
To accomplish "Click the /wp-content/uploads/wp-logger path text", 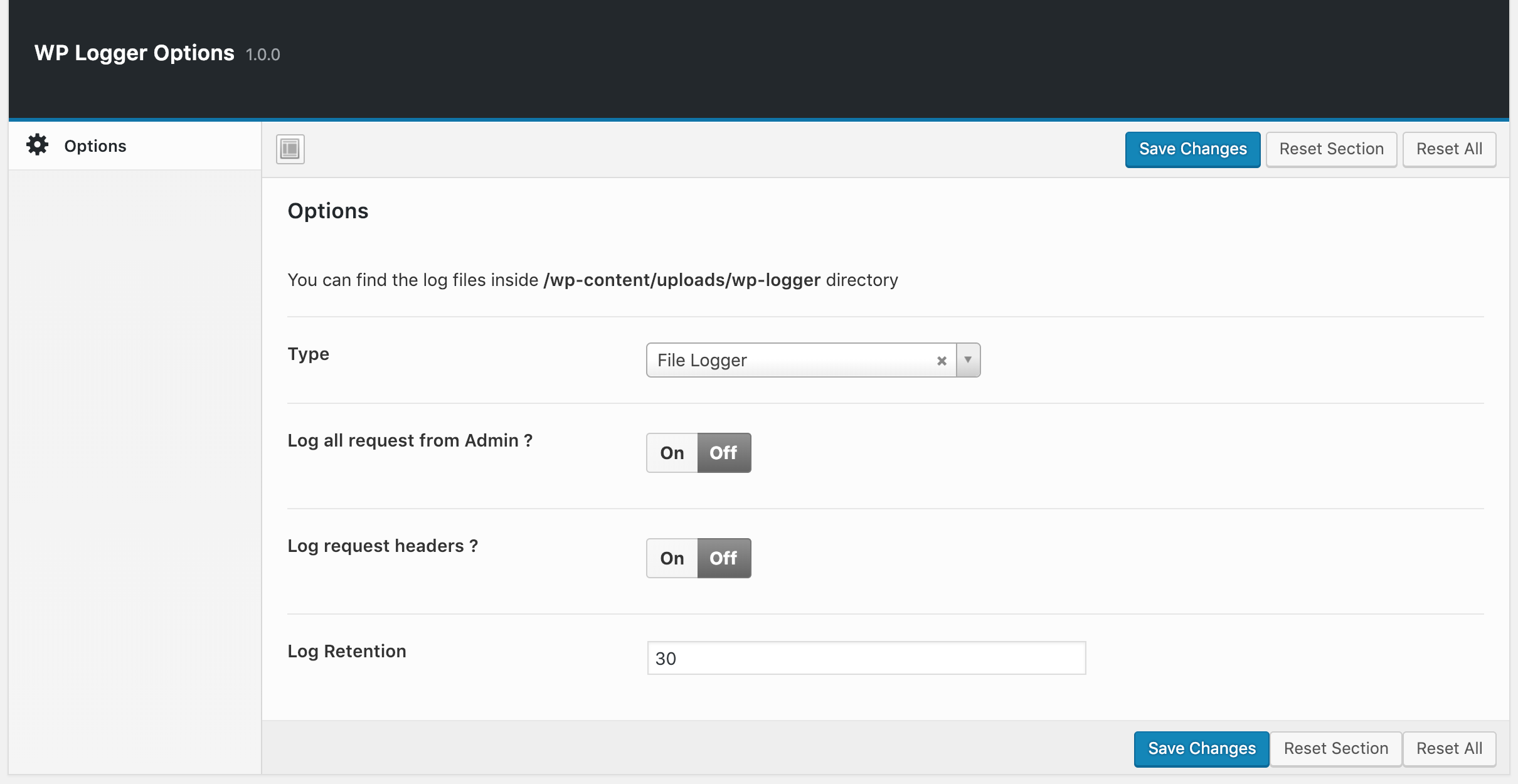I will click(x=682, y=280).
